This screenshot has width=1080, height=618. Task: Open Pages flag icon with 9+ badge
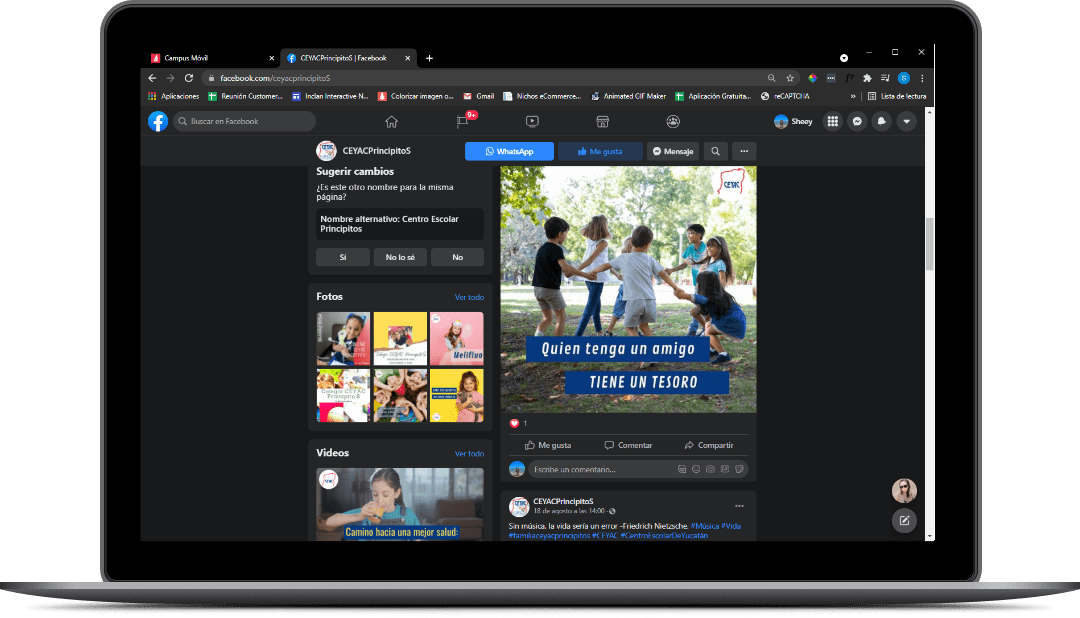463,122
